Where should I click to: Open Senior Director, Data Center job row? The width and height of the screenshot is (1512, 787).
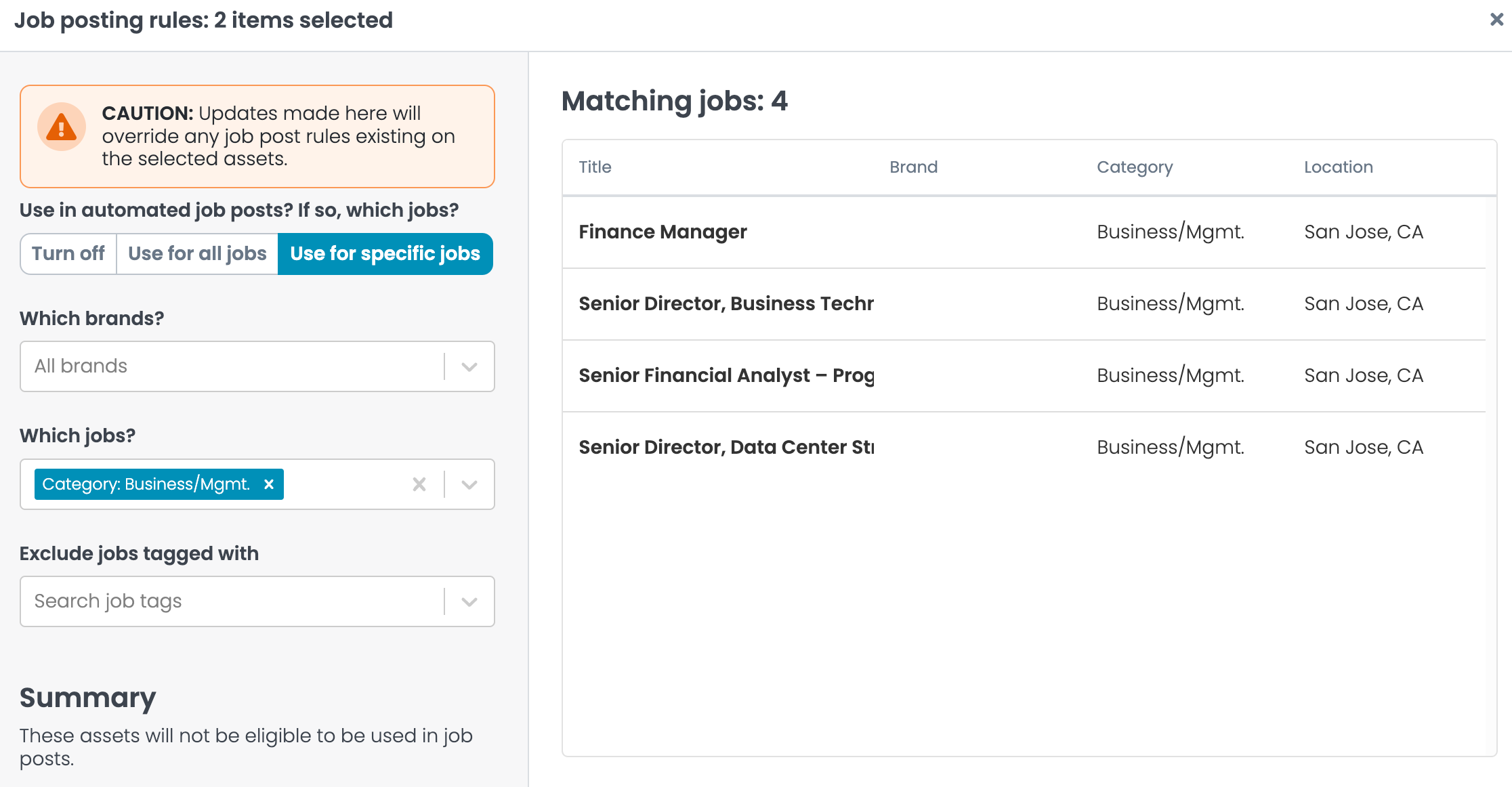(x=726, y=448)
